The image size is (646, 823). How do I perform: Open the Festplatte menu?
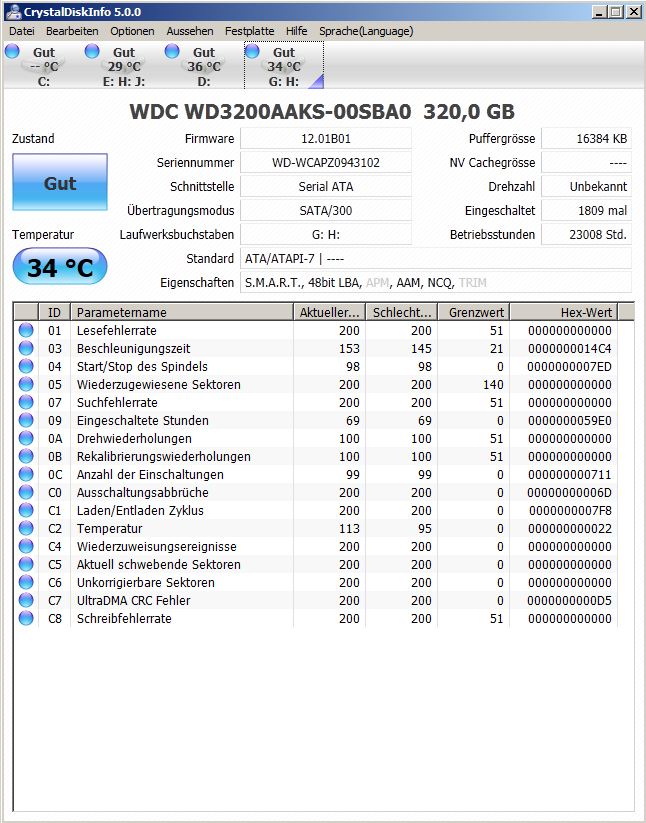(249, 31)
